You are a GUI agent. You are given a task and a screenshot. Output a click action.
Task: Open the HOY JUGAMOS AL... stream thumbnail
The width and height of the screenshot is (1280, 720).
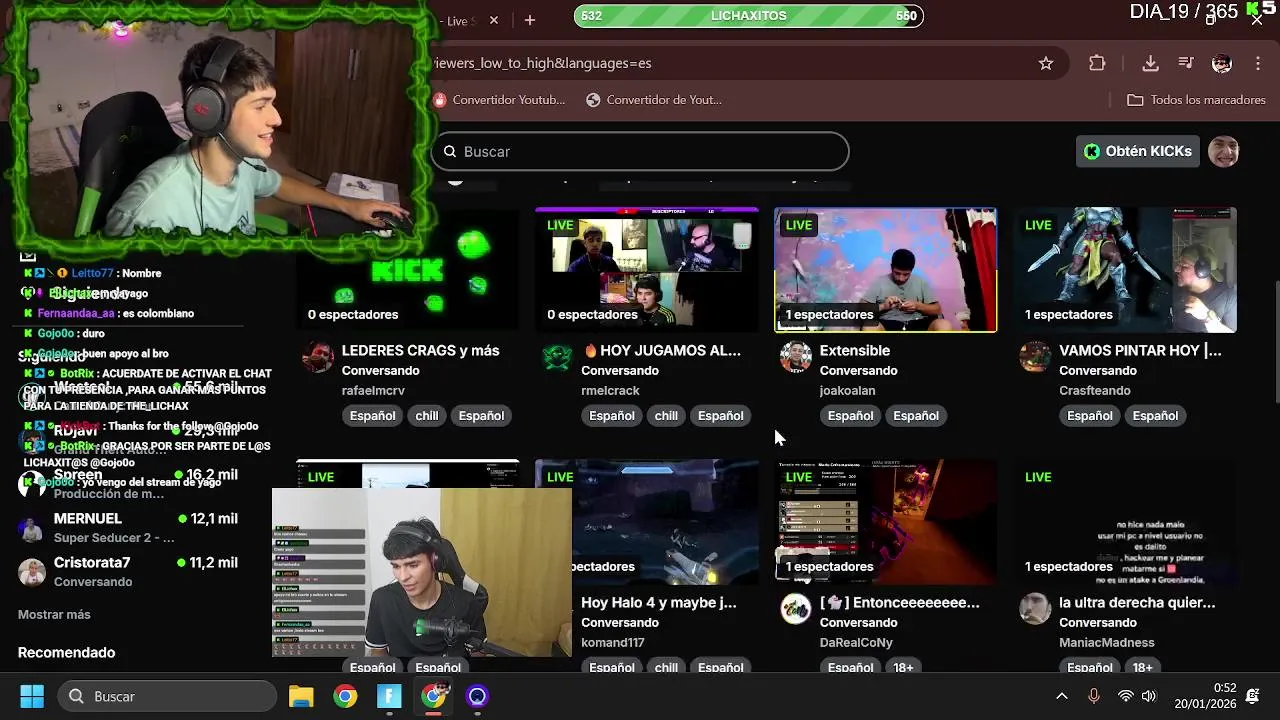click(646, 270)
